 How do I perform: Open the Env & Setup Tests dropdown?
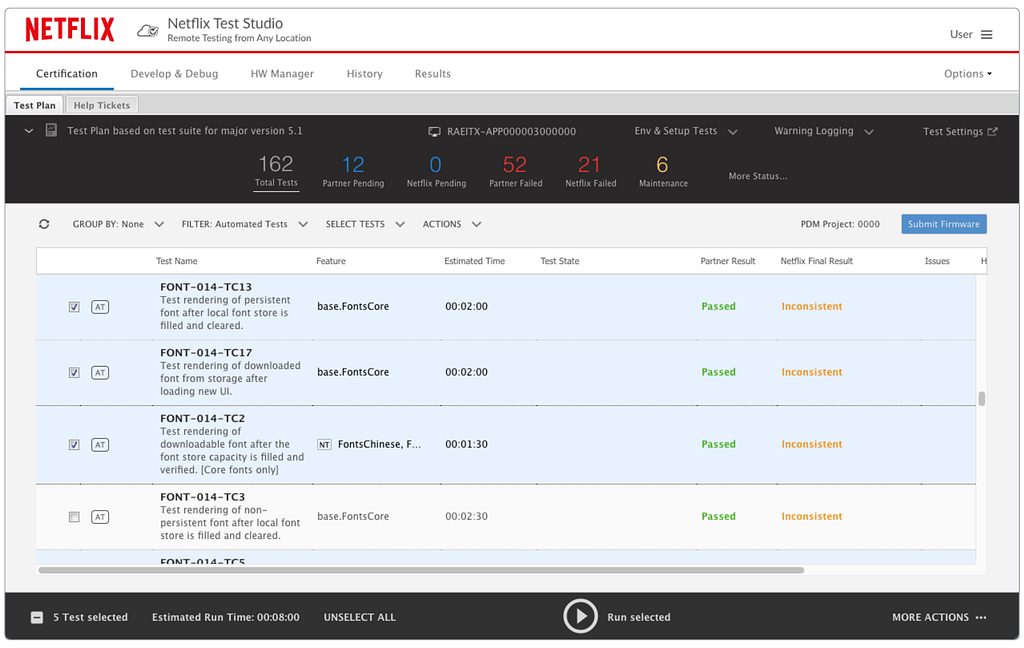(686, 131)
